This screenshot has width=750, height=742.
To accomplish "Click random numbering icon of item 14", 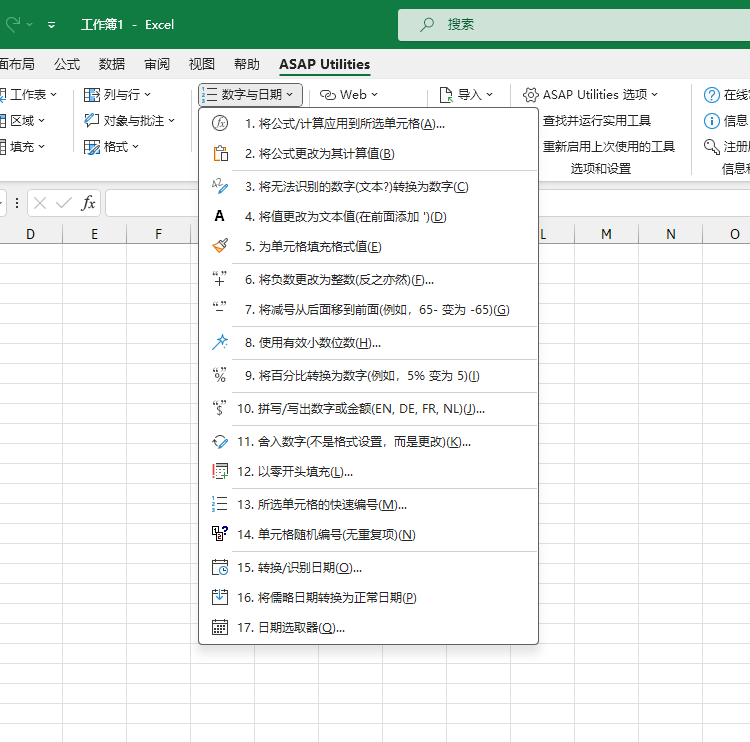I will click(x=220, y=534).
